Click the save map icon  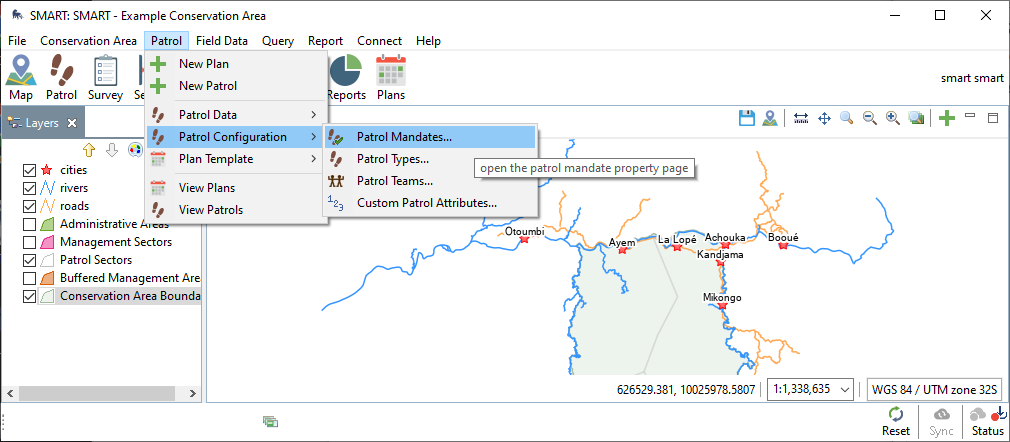tap(746, 118)
